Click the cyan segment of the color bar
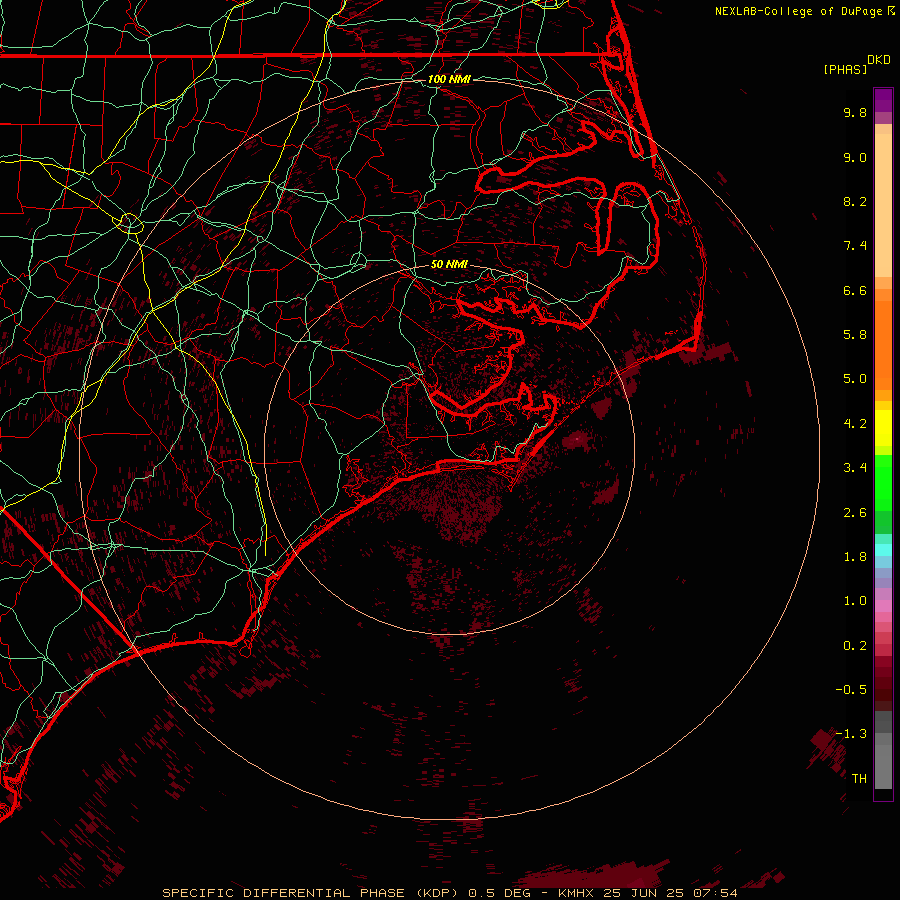The image size is (900, 900). pyautogui.click(x=883, y=550)
